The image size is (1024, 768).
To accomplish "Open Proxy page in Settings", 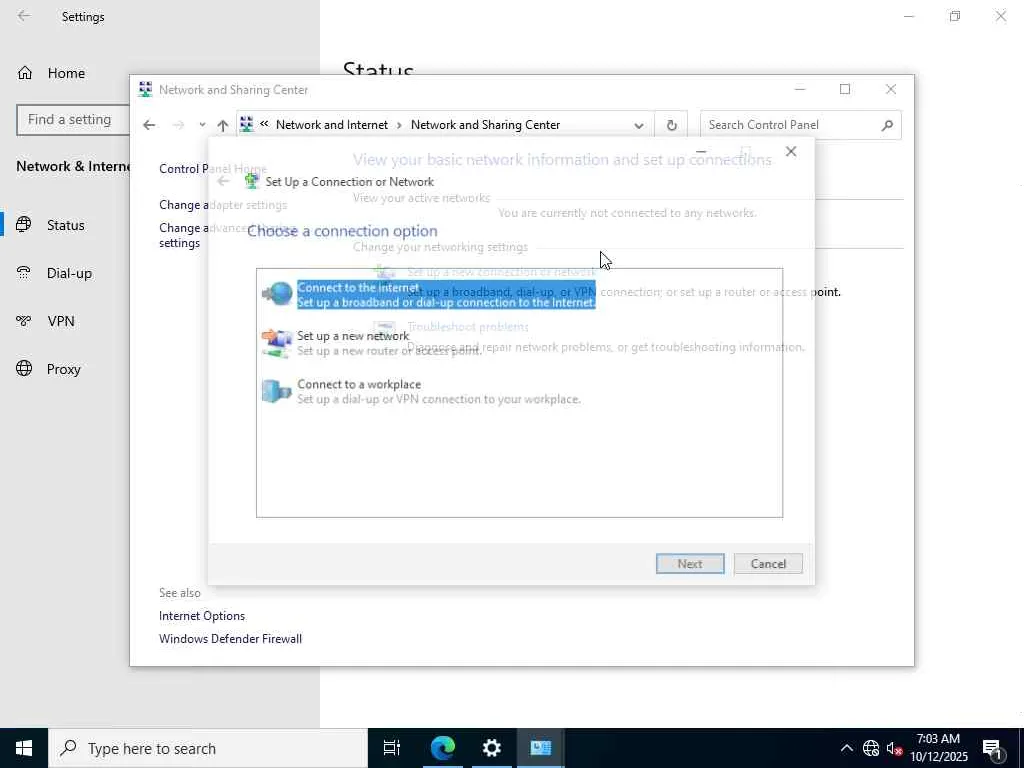I will 63,369.
